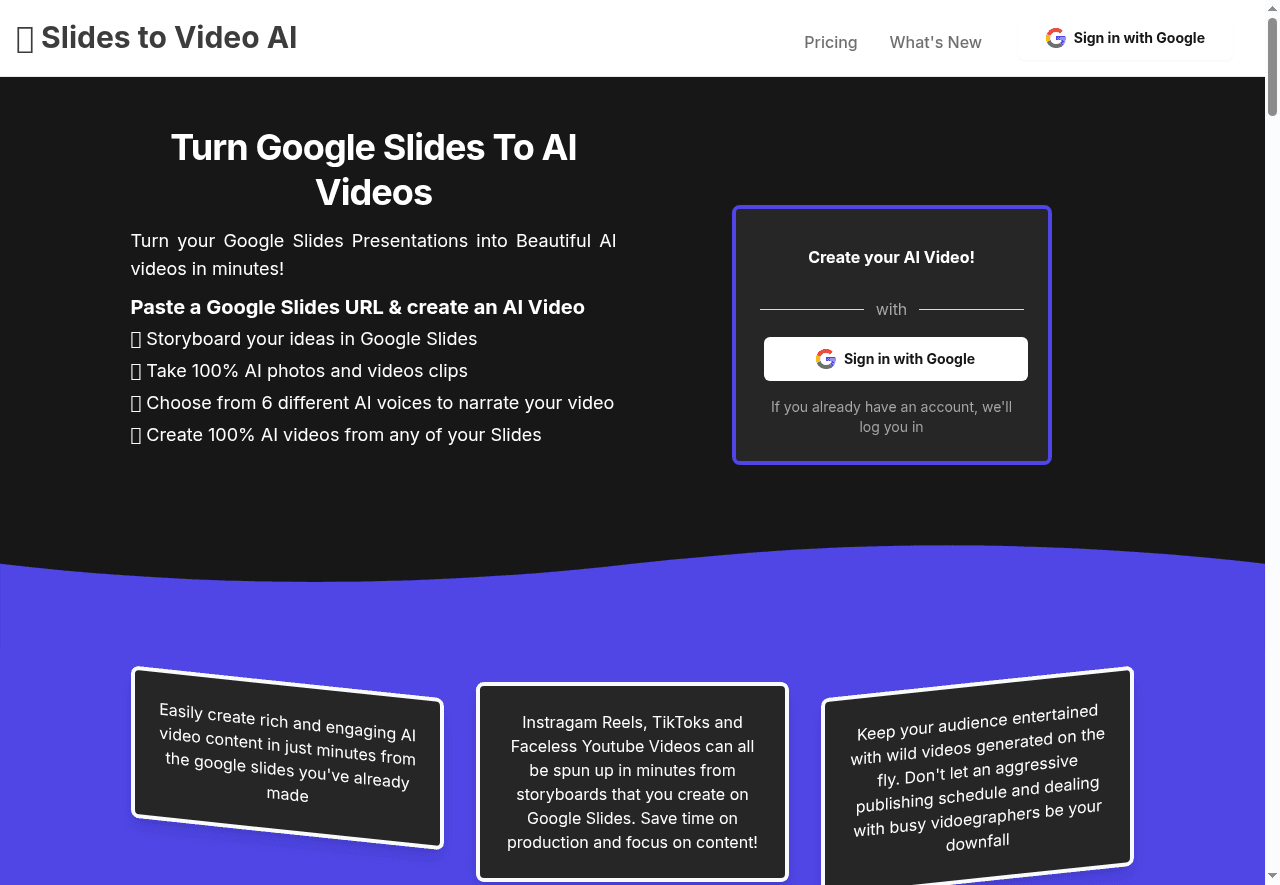Click the AI voices bullet icon
Image resolution: width=1280 pixels, height=885 pixels.
[136, 403]
